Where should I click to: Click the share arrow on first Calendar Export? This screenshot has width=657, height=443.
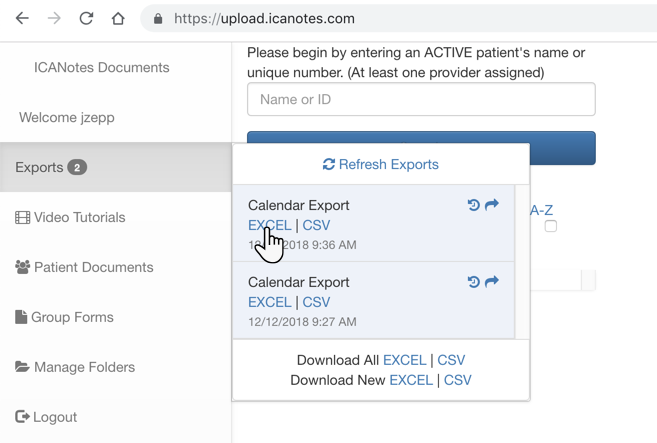(x=492, y=205)
